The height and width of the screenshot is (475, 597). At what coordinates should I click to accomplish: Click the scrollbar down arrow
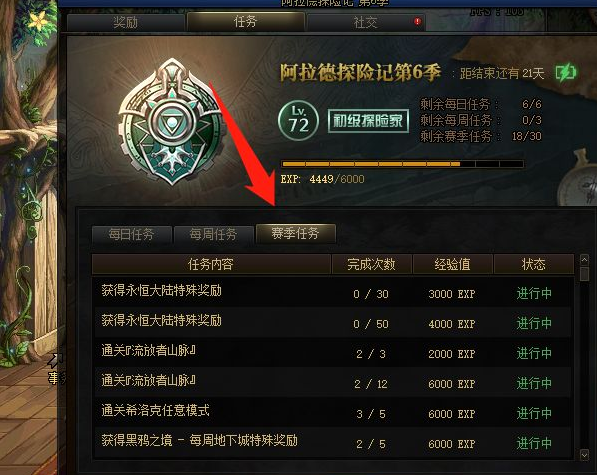[584, 454]
